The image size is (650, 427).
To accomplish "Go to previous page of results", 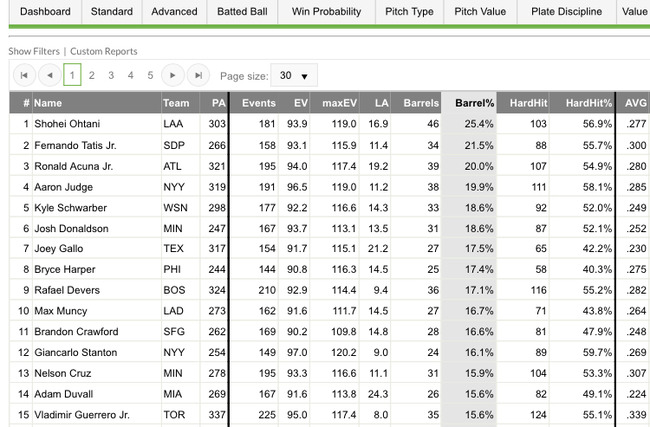I will [49, 75].
